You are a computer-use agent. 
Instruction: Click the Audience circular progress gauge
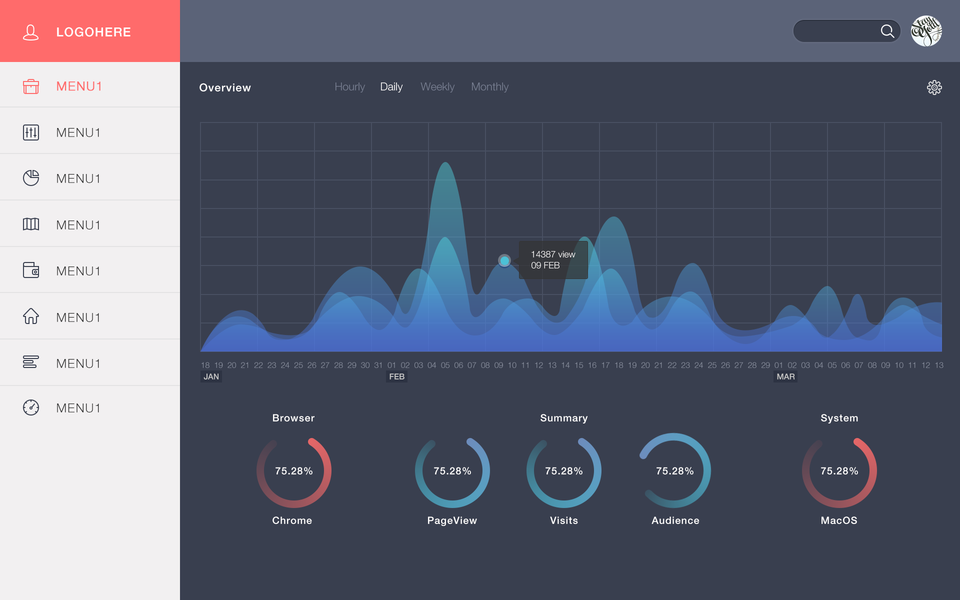click(x=675, y=471)
